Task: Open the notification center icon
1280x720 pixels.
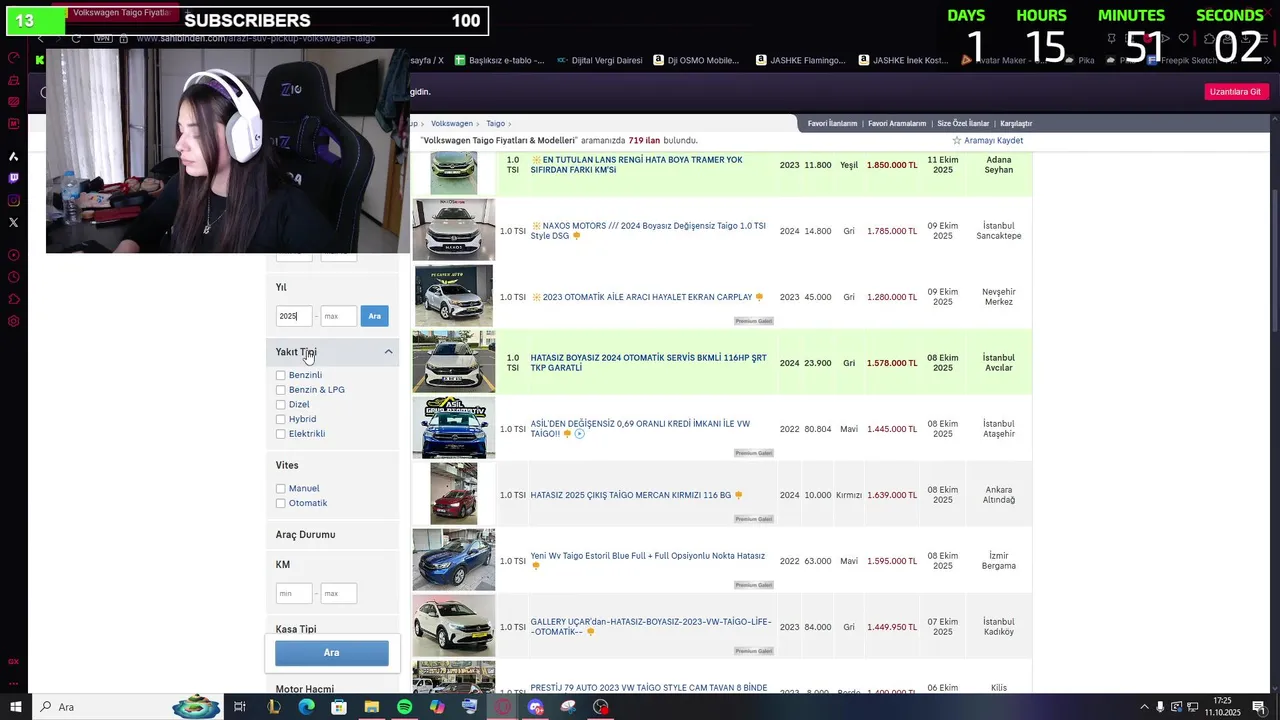Action: point(1259,707)
